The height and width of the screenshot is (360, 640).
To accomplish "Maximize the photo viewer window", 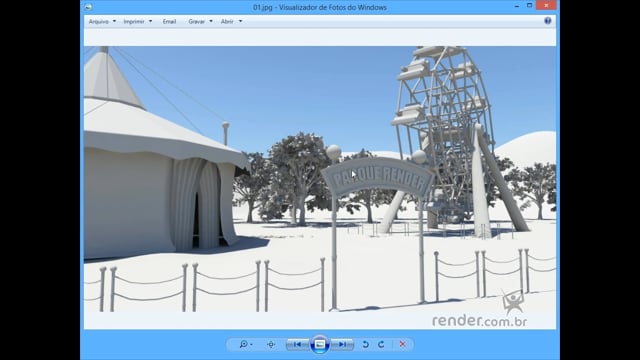I will click(x=529, y=5).
